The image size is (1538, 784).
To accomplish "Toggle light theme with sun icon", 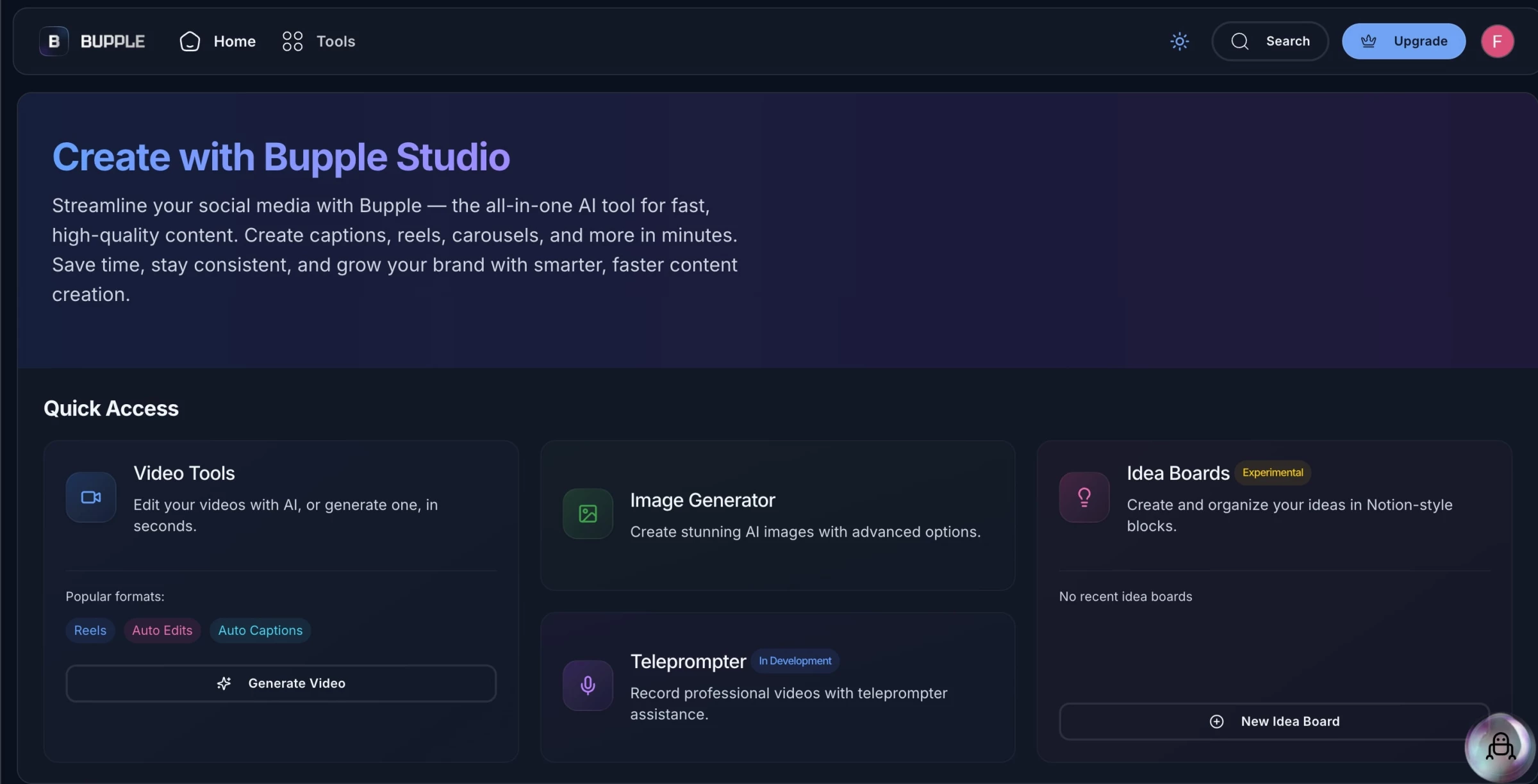I will (x=1179, y=41).
